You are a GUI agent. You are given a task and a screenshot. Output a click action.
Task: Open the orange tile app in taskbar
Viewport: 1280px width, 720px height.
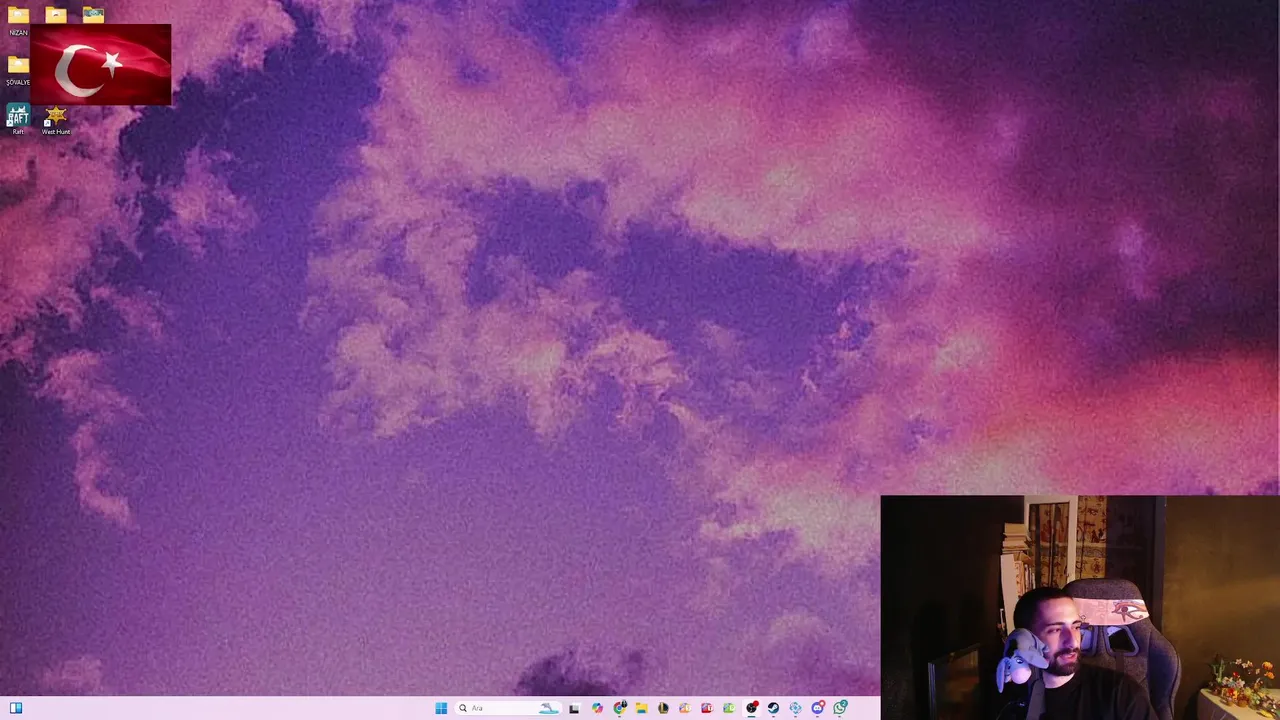pos(684,708)
